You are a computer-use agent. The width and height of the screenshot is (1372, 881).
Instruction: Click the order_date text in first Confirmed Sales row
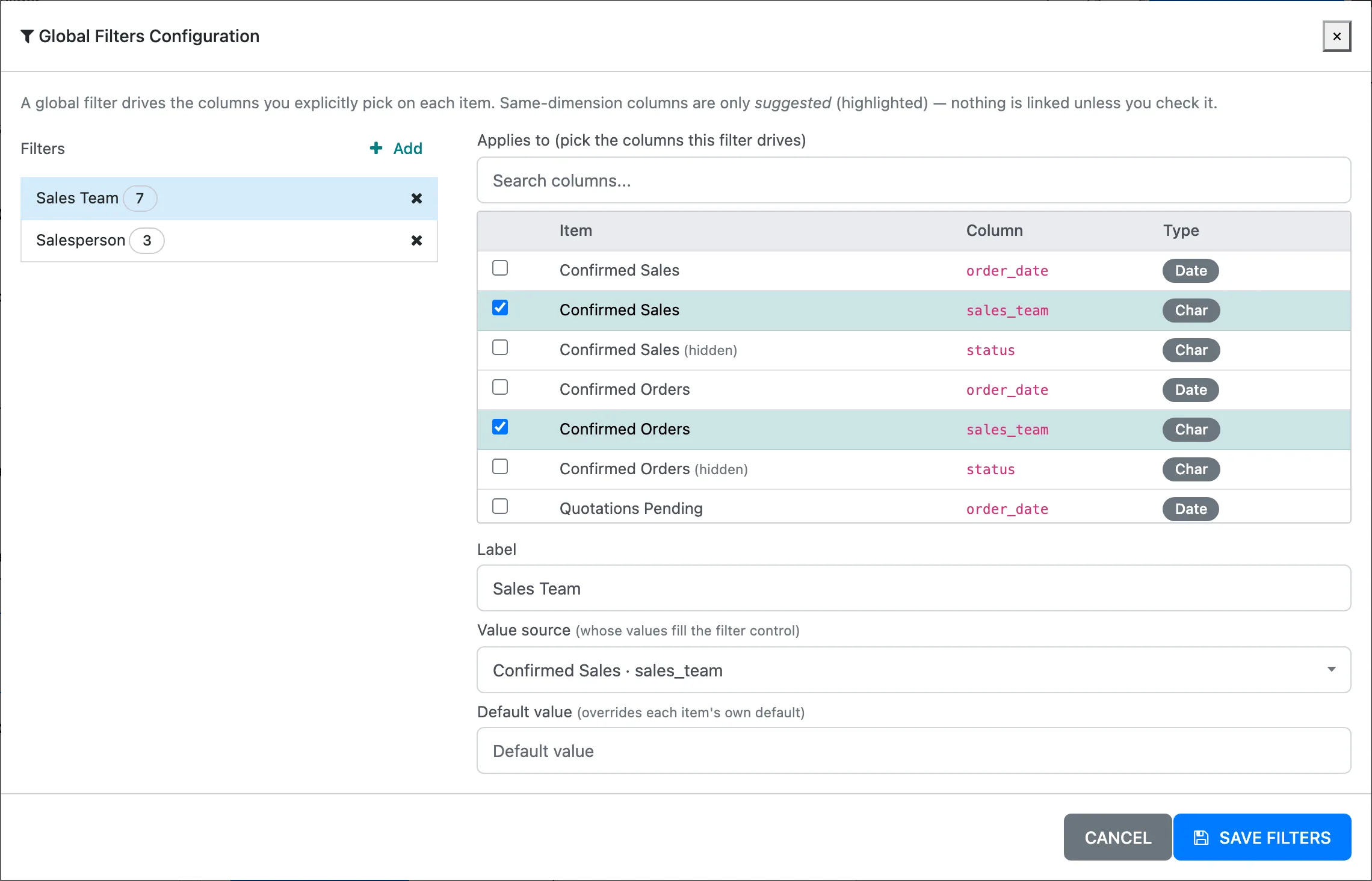(x=1007, y=271)
